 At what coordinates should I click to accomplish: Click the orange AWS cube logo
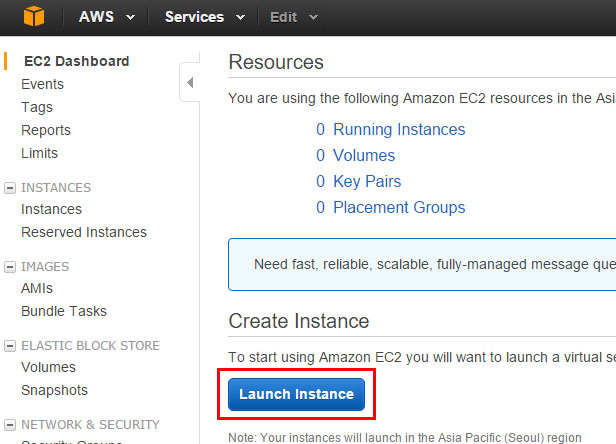[x=34, y=16]
